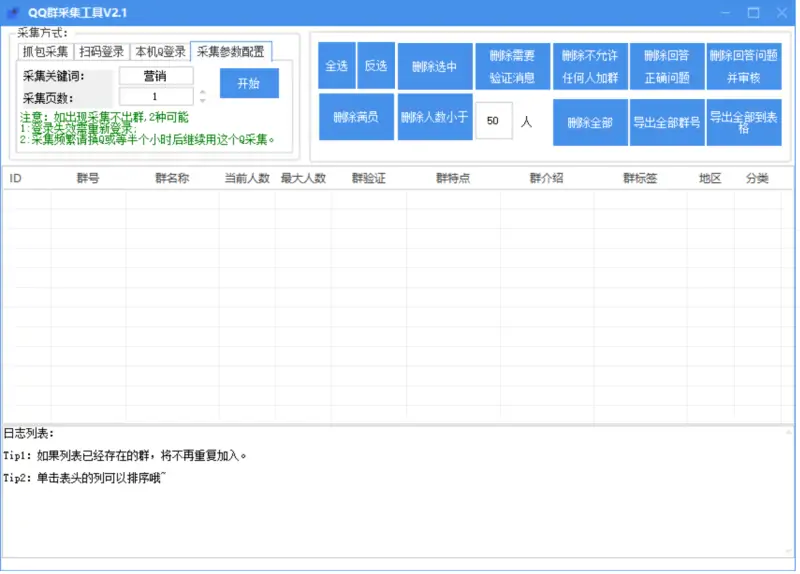800x574 pixels.
Task: Open the 扫码登录 tab
Action: pyautogui.click(x=102, y=52)
